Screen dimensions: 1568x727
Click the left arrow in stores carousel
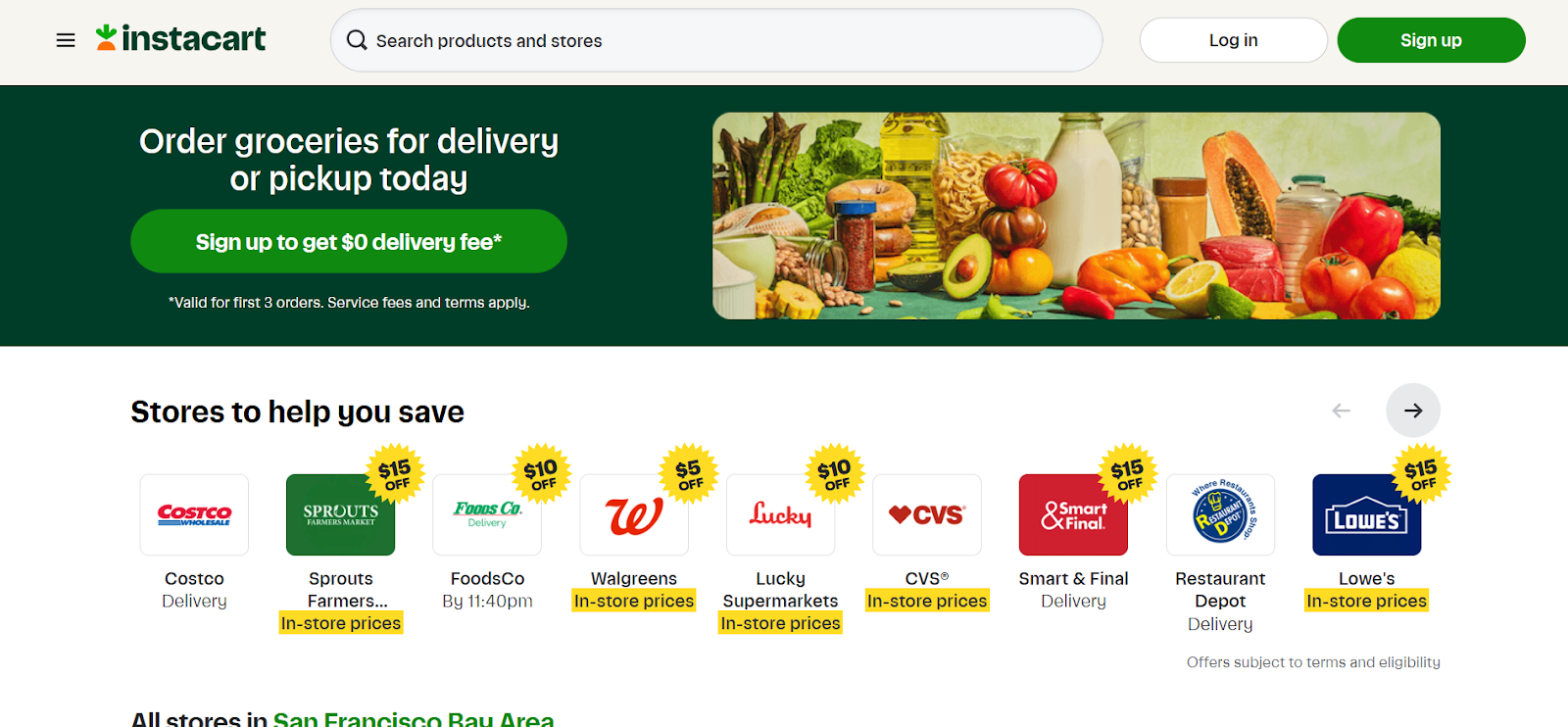click(1341, 411)
